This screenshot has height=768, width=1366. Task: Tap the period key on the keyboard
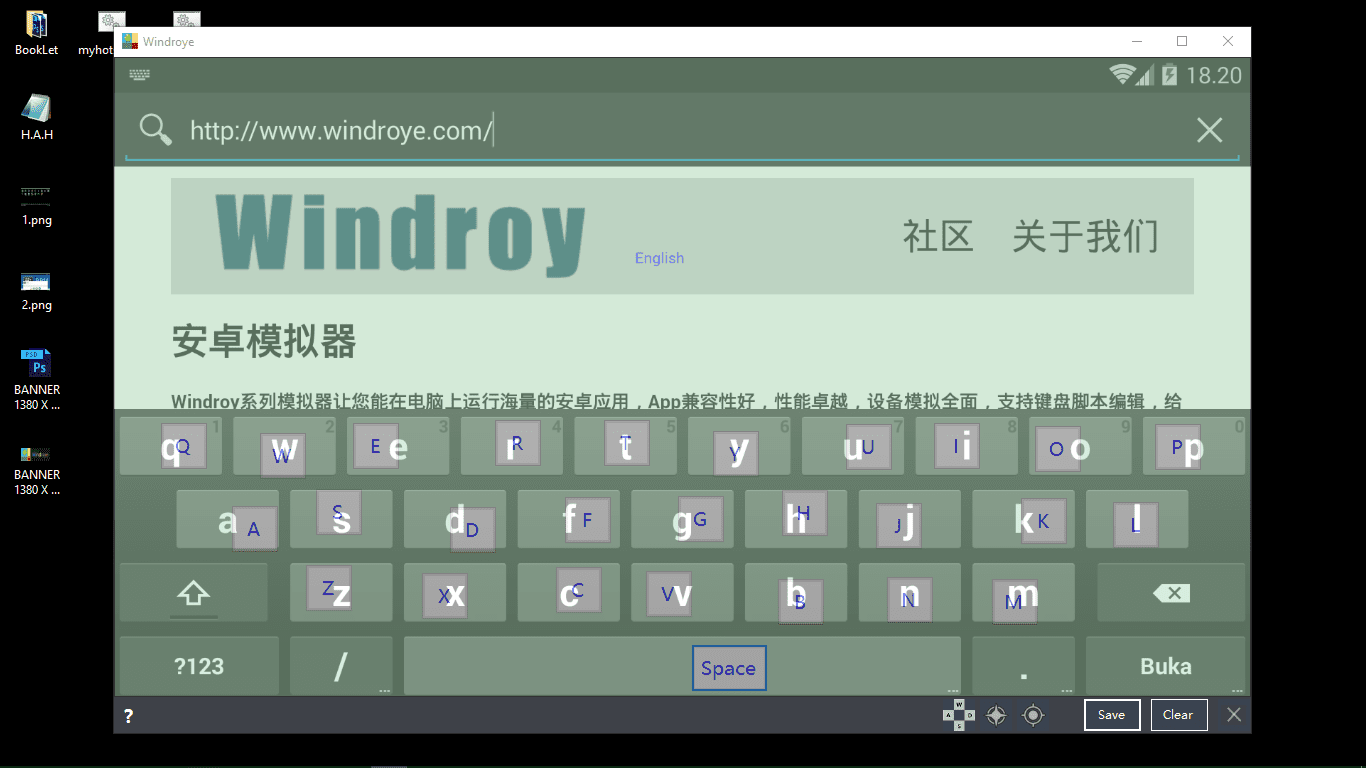click(1023, 666)
